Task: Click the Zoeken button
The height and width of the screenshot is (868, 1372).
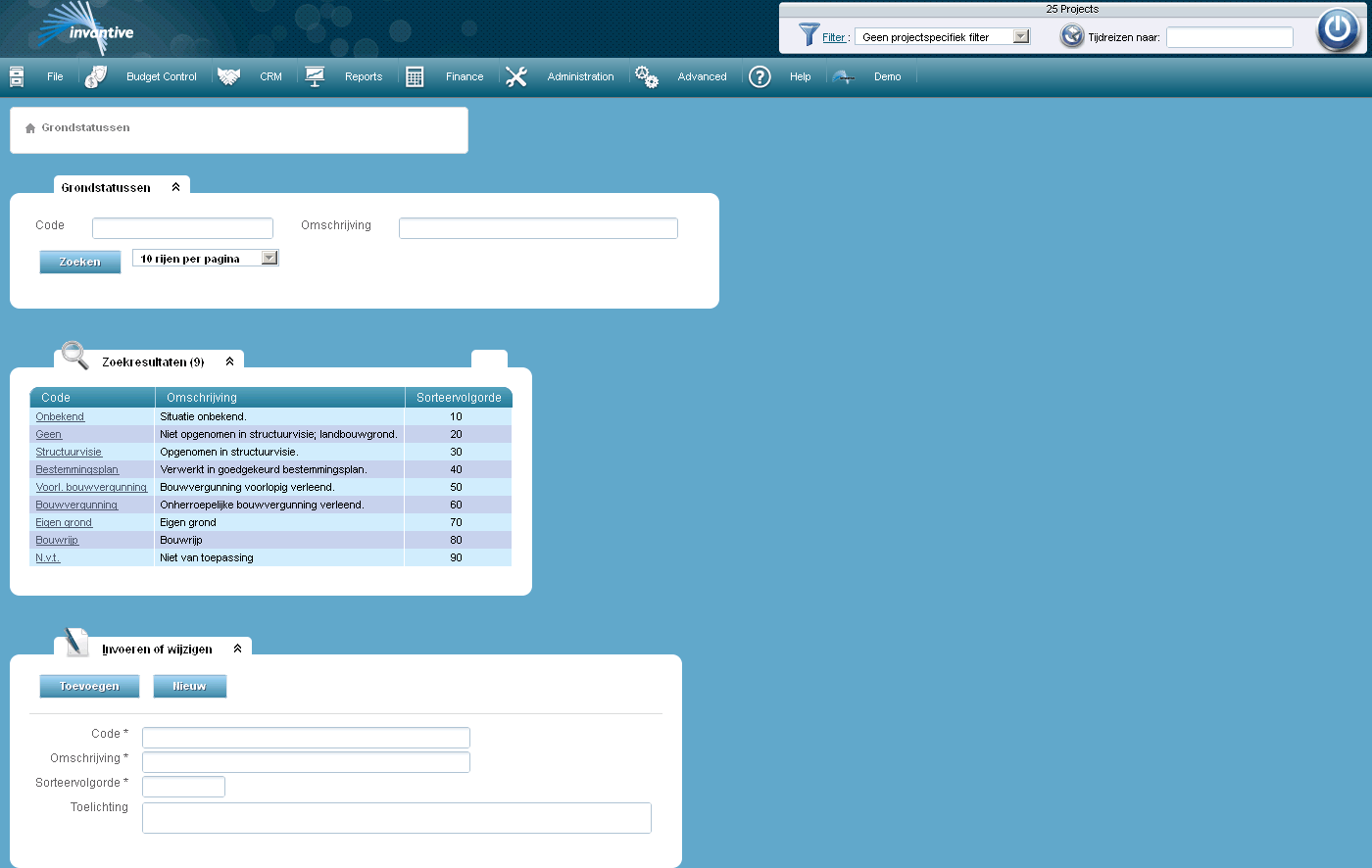Action: (x=80, y=262)
